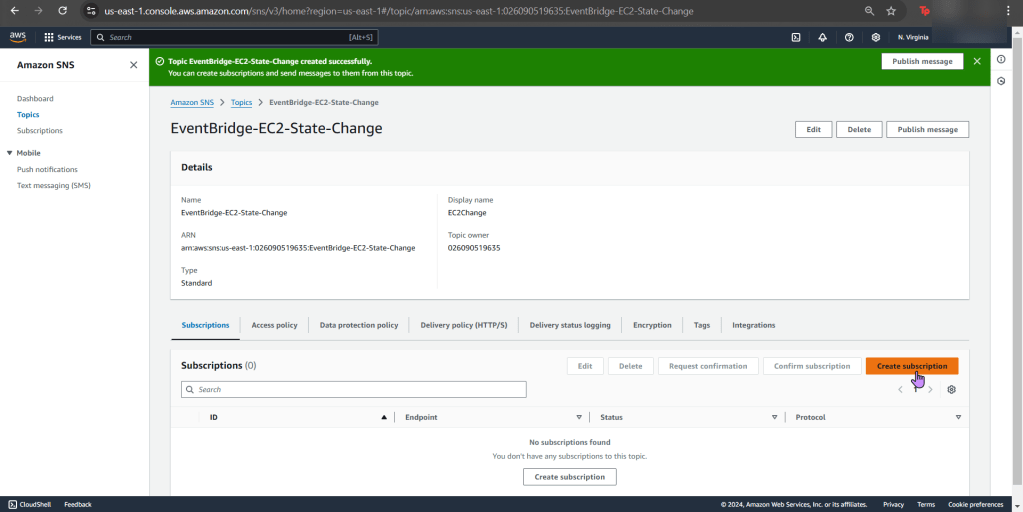1023x512 pixels.
Task: Click the AWS logo home icon
Action: 18,37
